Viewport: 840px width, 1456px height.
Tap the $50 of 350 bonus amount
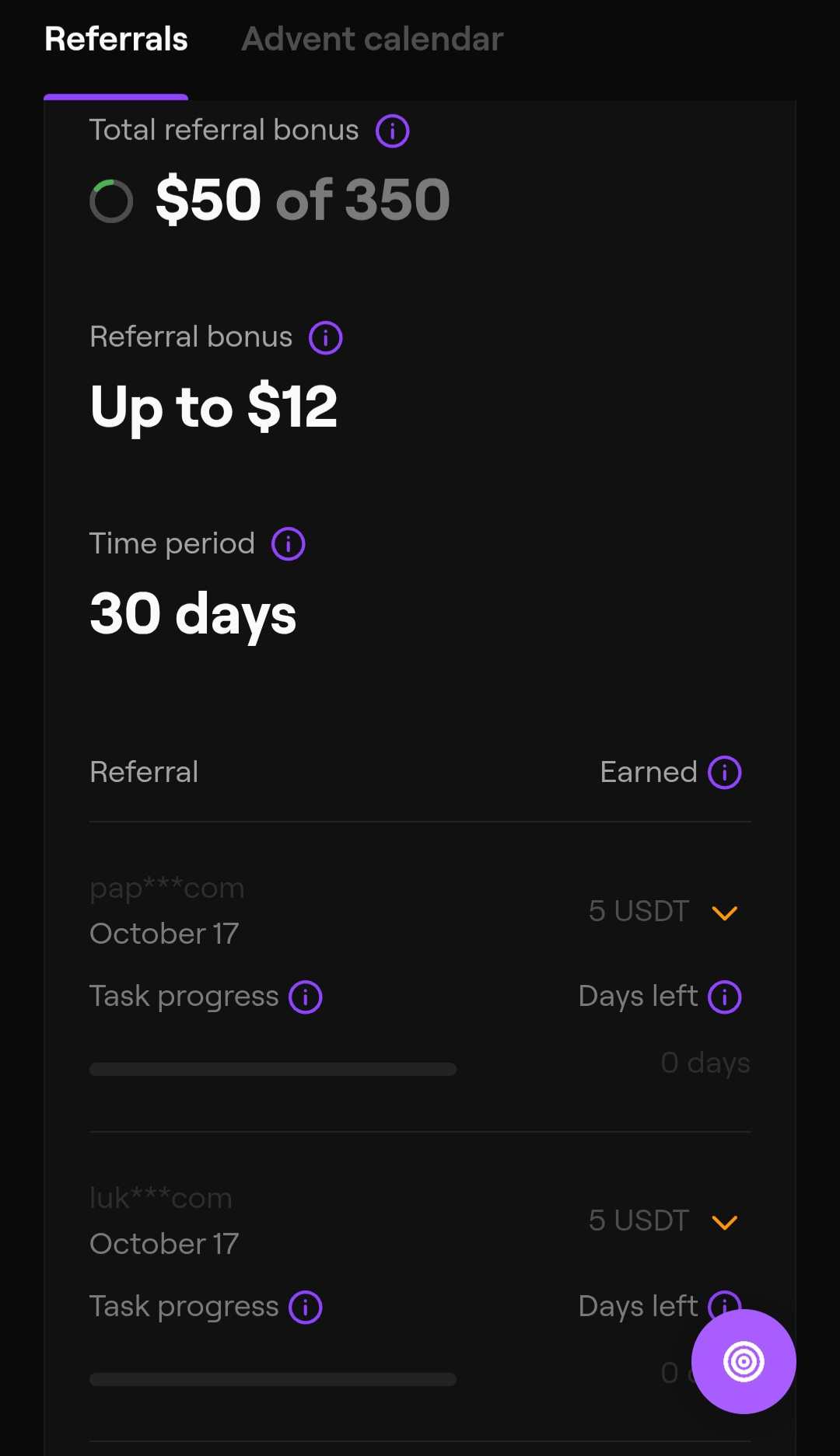pyautogui.click(x=303, y=200)
